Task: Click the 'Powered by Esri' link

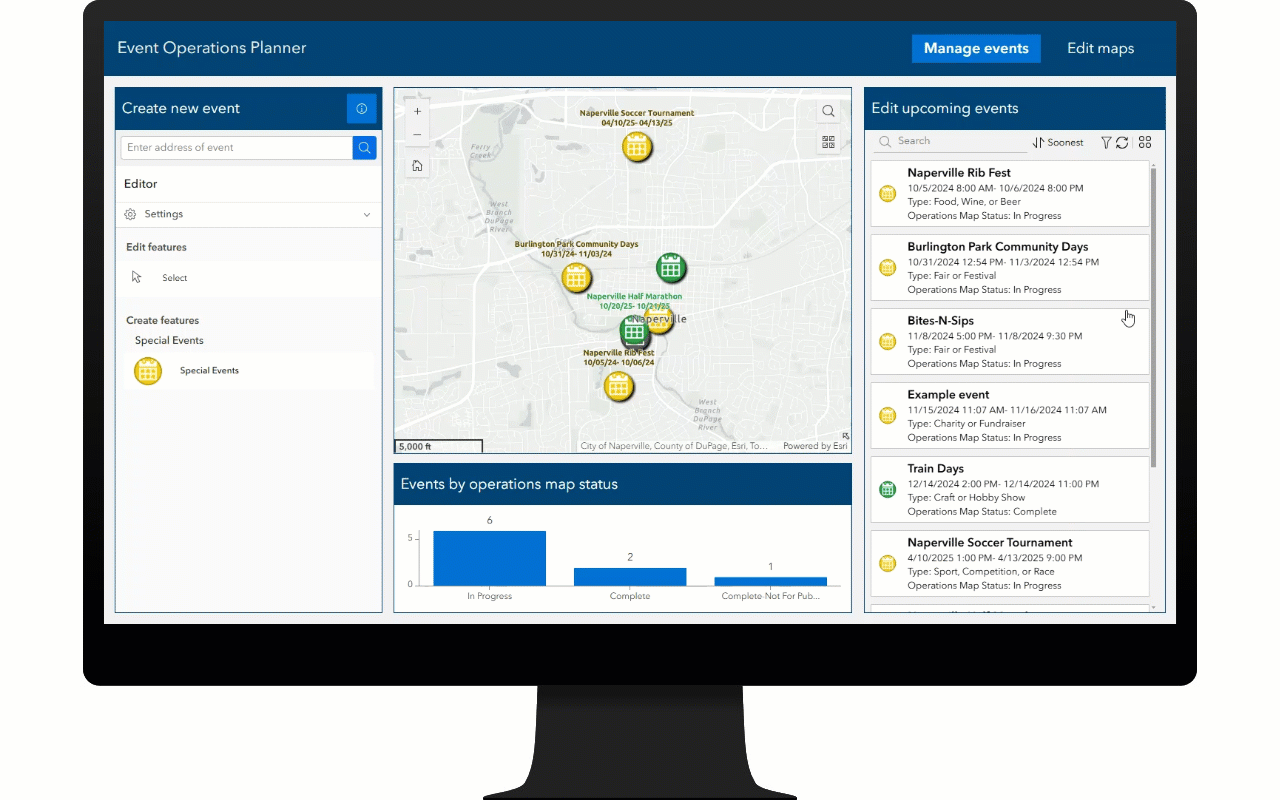Action: click(x=815, y=447)
